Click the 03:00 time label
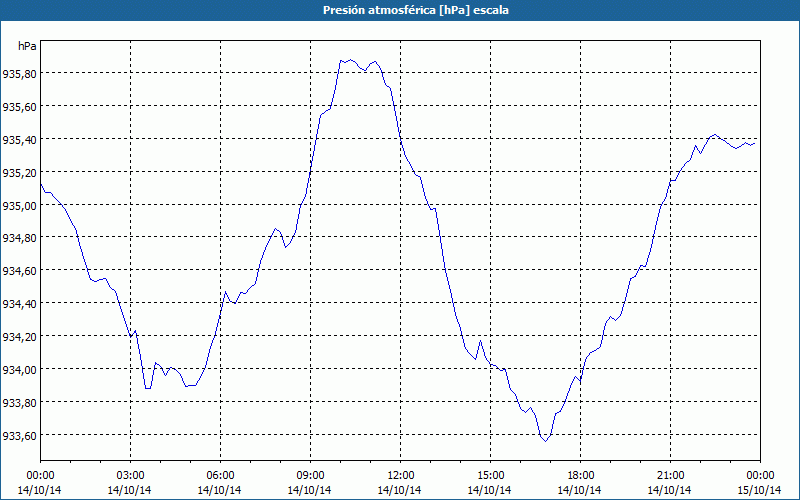 131,476
